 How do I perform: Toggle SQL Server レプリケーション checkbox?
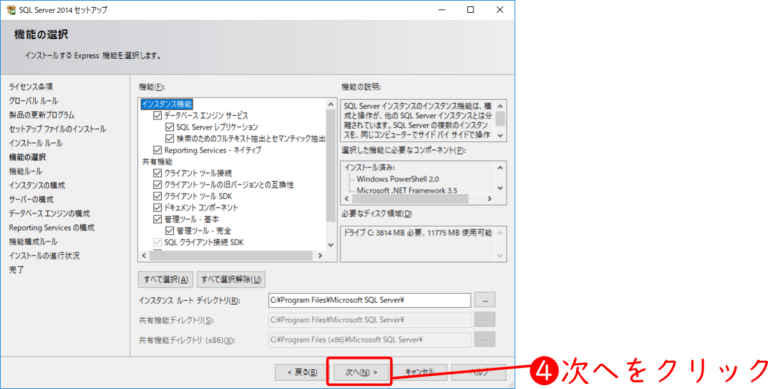coord(169,127)
